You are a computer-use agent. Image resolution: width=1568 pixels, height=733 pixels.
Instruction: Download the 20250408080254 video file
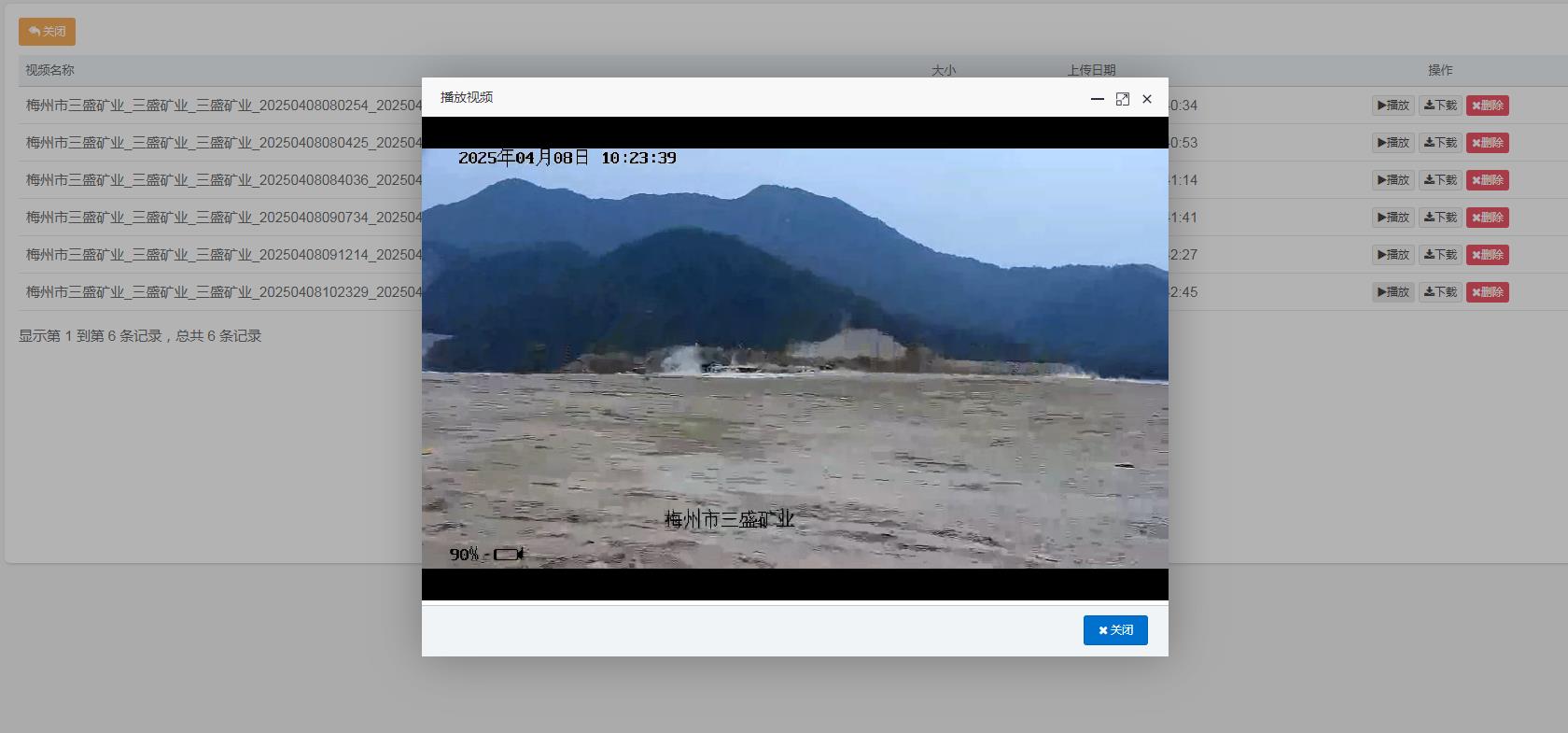click(1440, 106)
